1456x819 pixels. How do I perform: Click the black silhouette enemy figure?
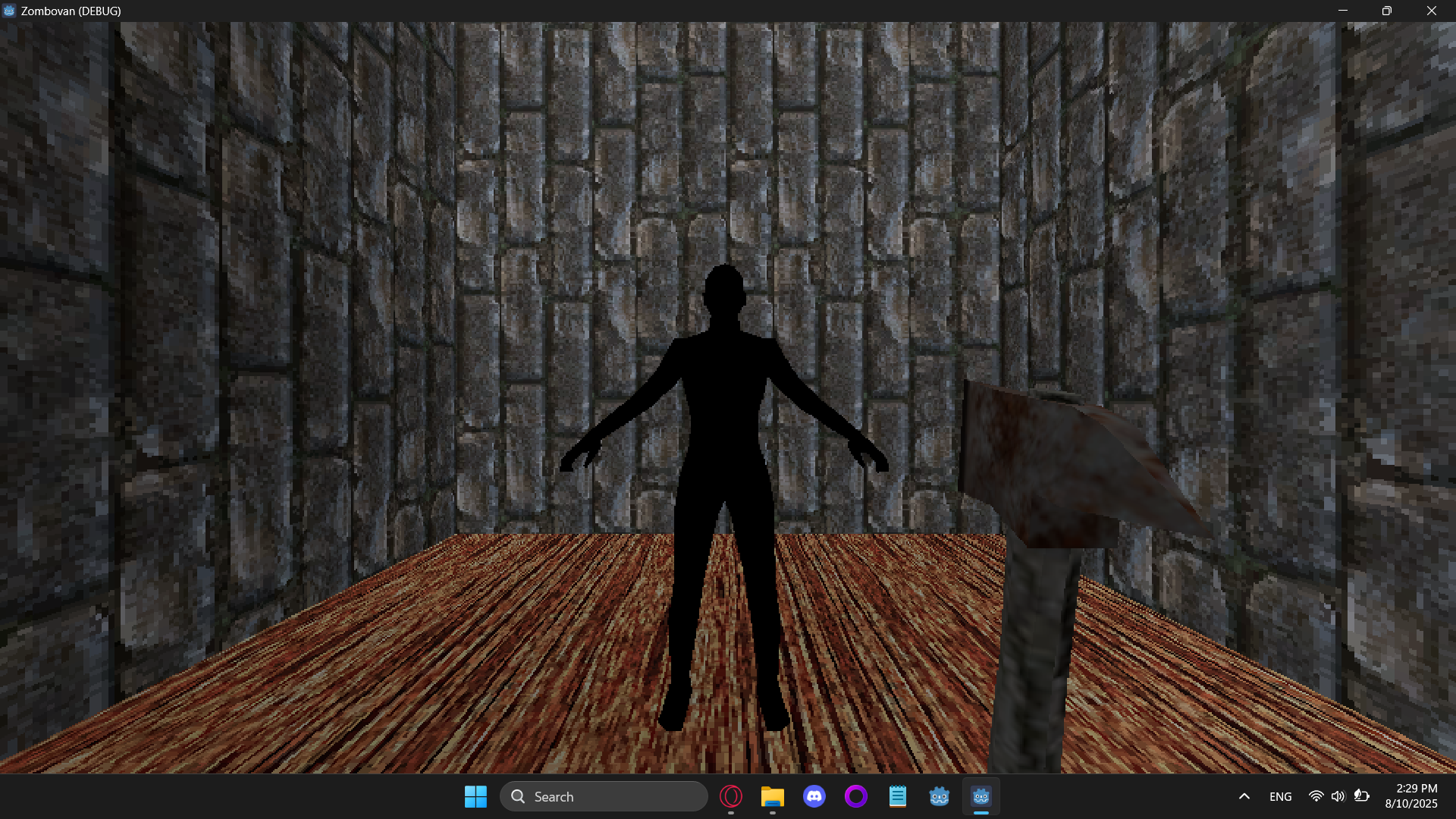coord(724,425)
